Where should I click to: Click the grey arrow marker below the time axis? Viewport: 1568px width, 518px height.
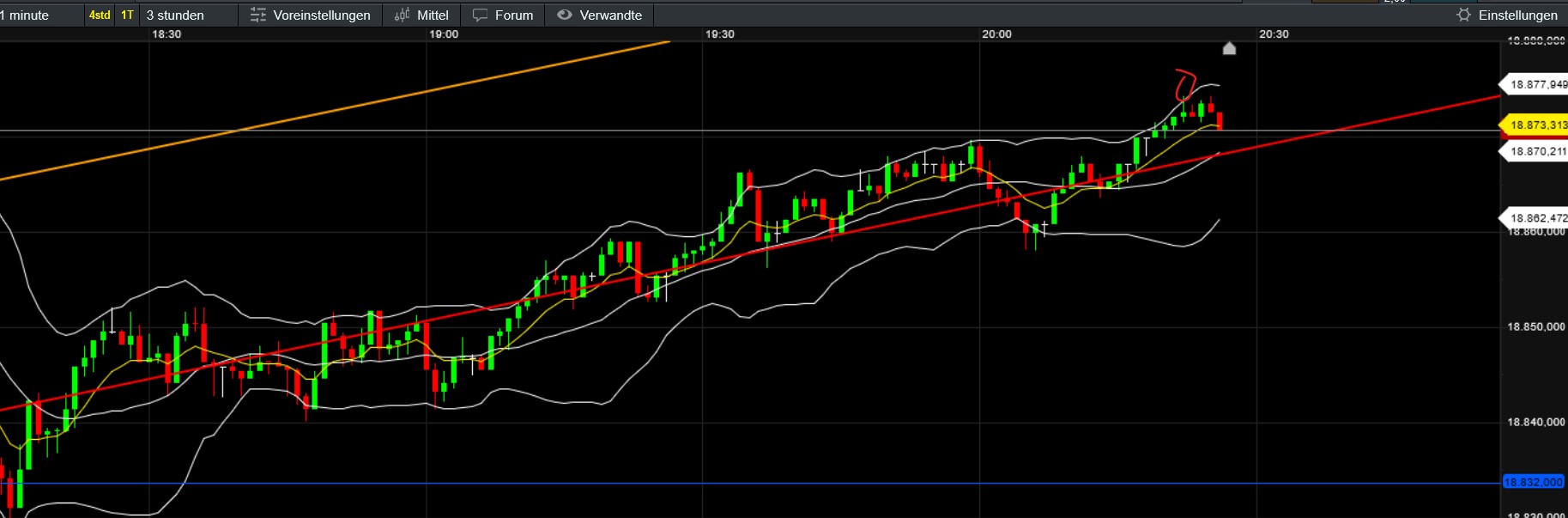[x=1229, y=48]
